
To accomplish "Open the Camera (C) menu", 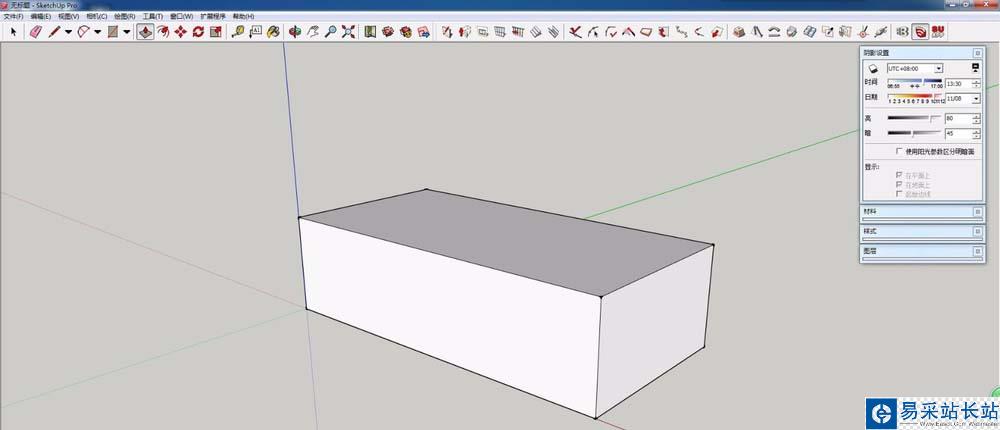I will coord(97,16).
